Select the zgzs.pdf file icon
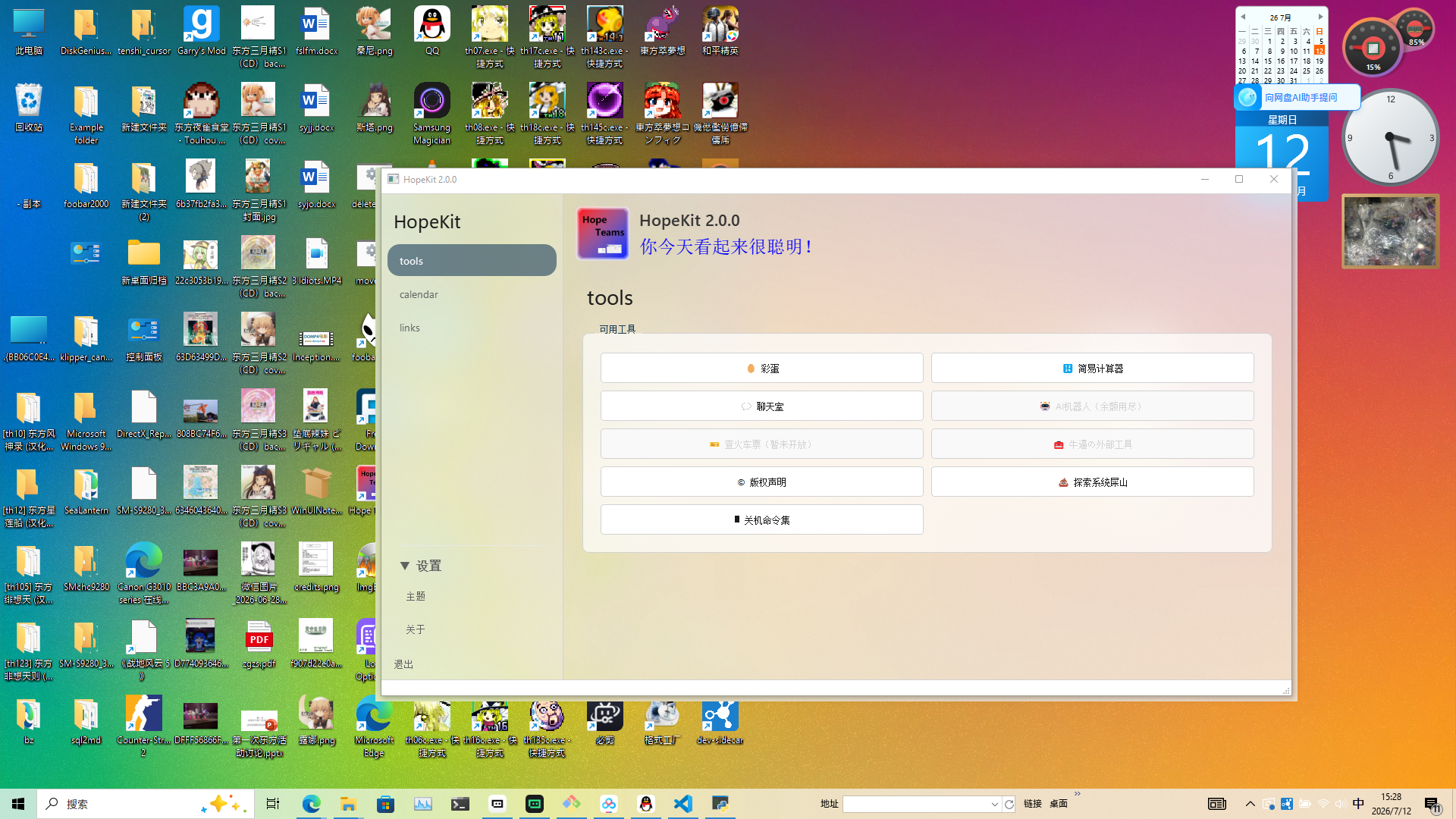 [259, 645]
